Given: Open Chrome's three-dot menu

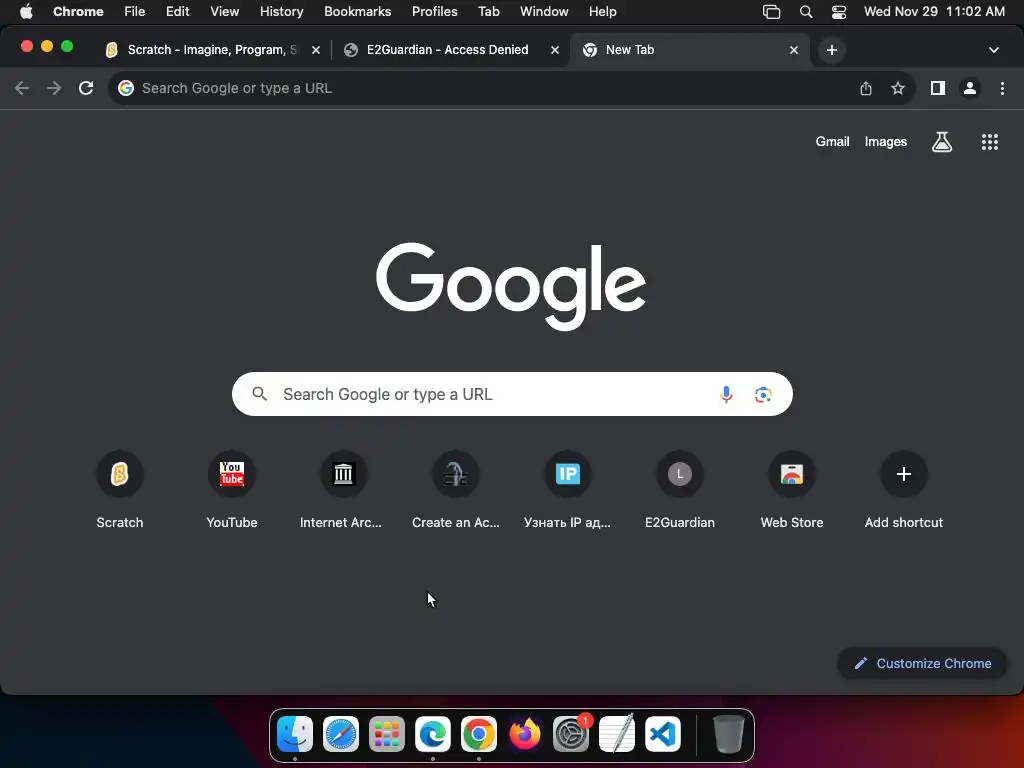Looking at the screenshot, I should pyautogui.click(x=1002, y=88).
